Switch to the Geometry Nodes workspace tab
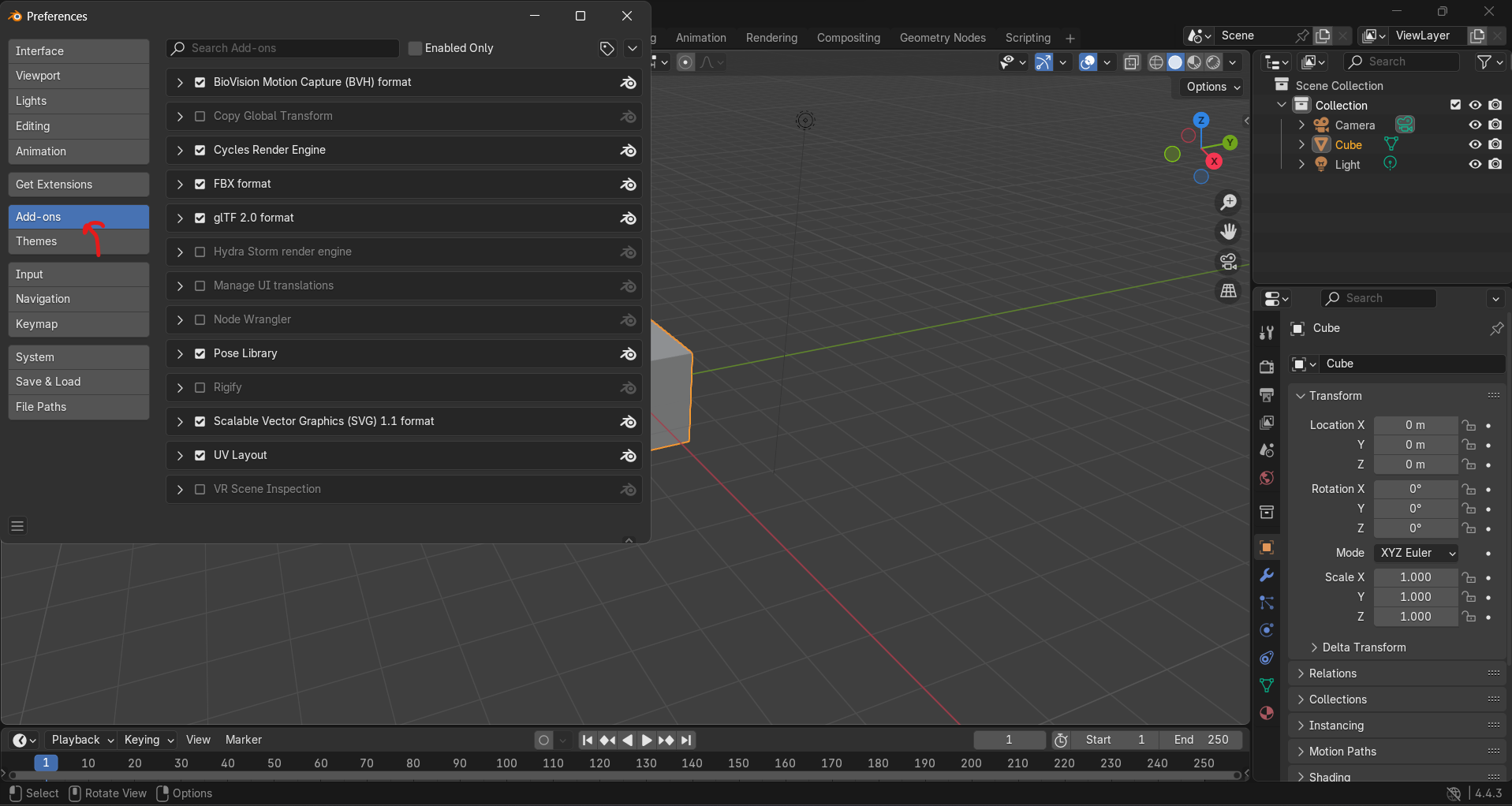Viewport: 1512px width, 806px height. [x=943, y=38]
